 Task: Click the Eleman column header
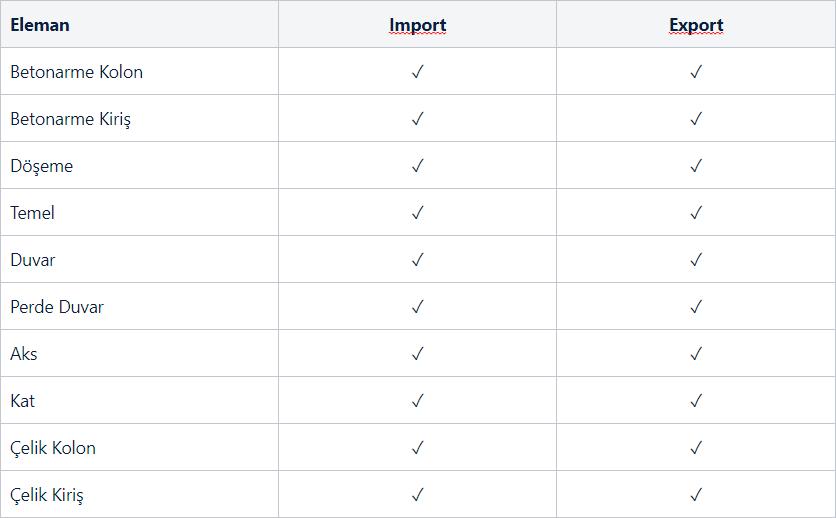click(x=40, y=25)
